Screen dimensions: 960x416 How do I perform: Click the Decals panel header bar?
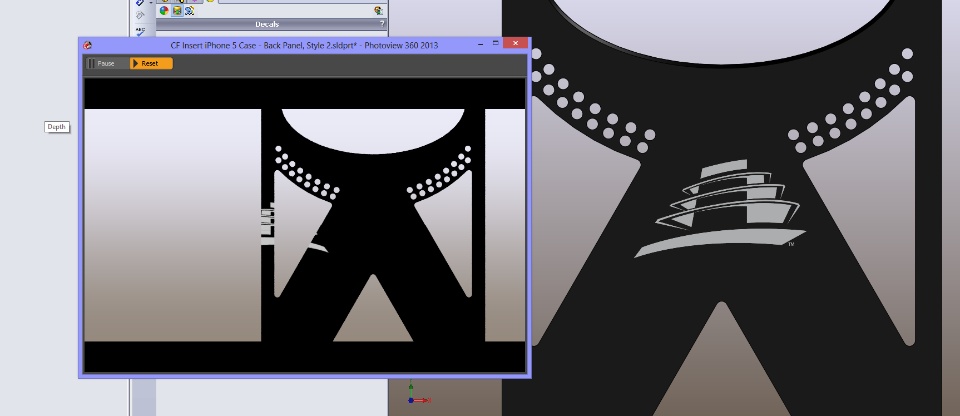click(x=271, y=25)
